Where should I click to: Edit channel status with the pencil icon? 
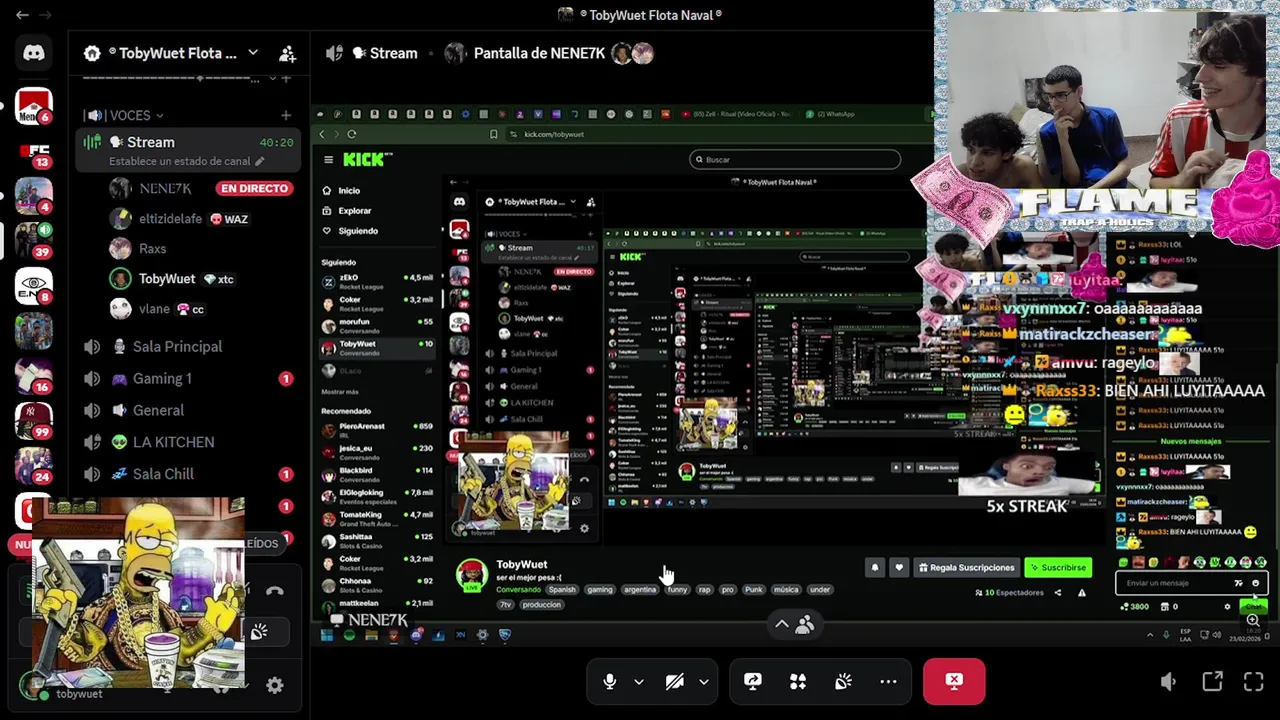point(260,161)
